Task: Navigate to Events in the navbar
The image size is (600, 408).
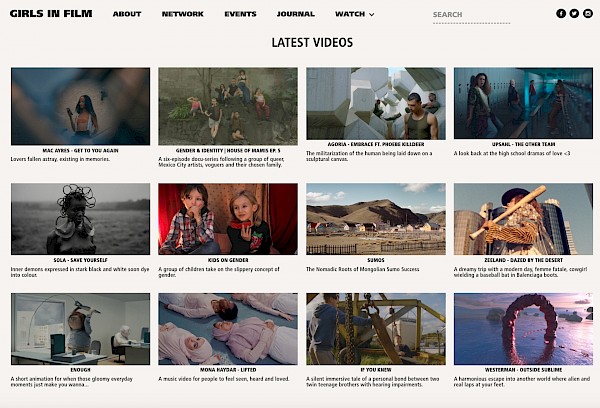Action: coord(240,14)
